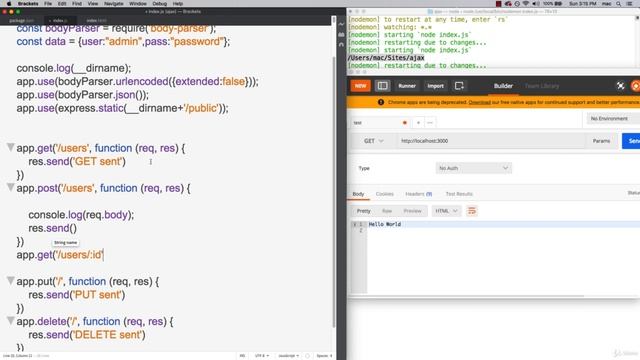Open the Extension Manager icon in Brackets
The width and height of the screenshot is (640, 360).
pyautogui.click(x=342, y=35)
